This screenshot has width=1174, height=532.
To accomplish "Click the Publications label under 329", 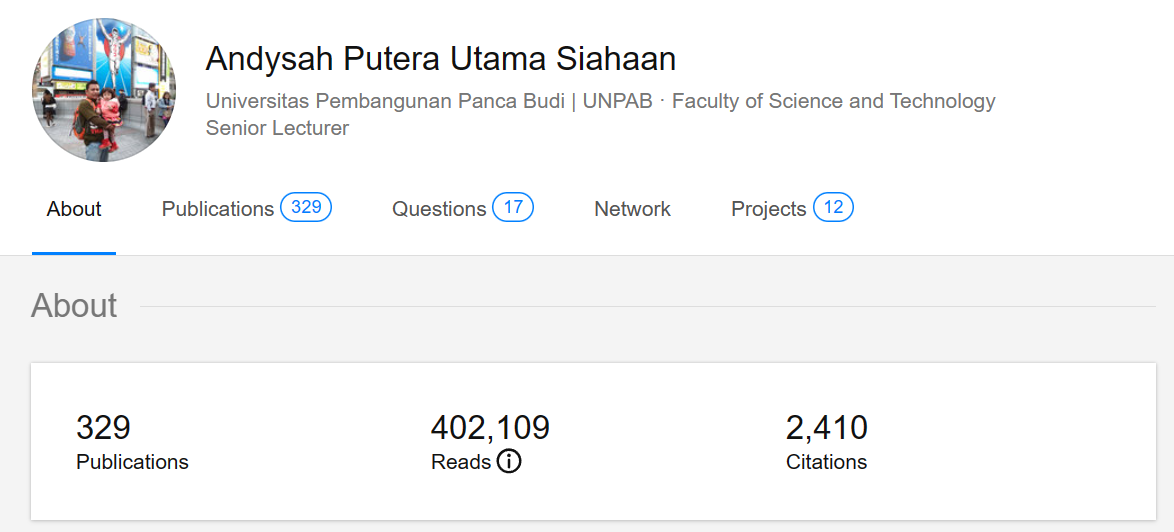I will tap(132, 462).
